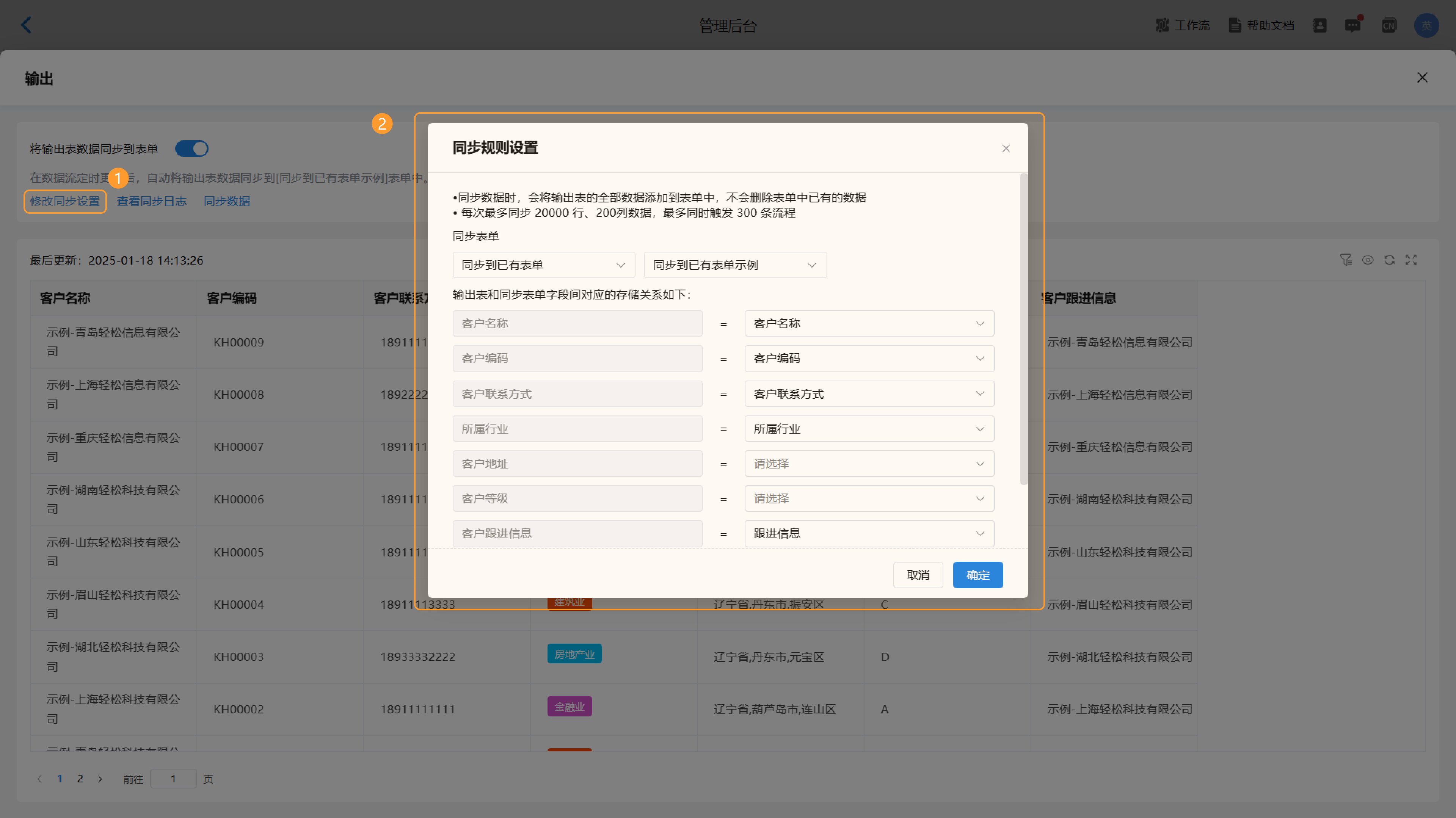Image resolution: width=1456 pixels, height=818 pixels.
Task: Open the user avatar menu
Action: [x=1426, y=25]
